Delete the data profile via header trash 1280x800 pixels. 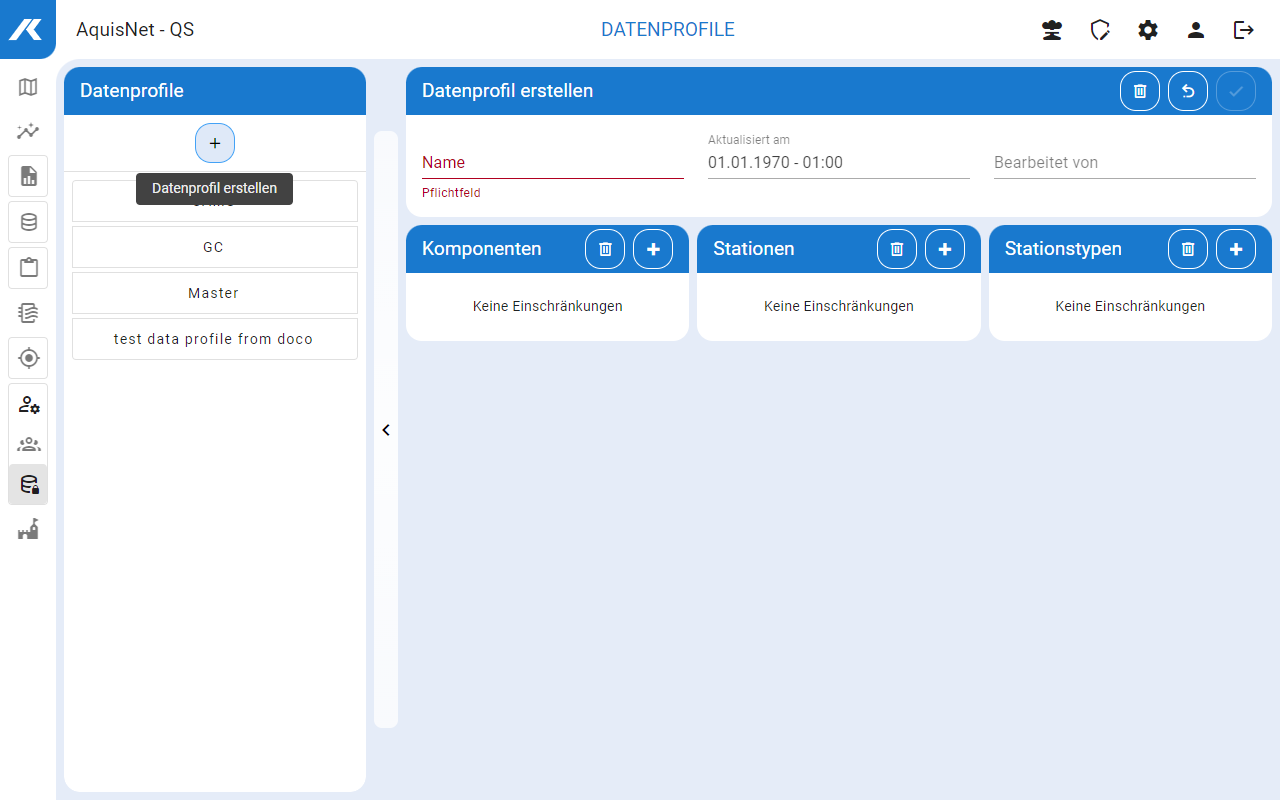(x=1140, y=91)
